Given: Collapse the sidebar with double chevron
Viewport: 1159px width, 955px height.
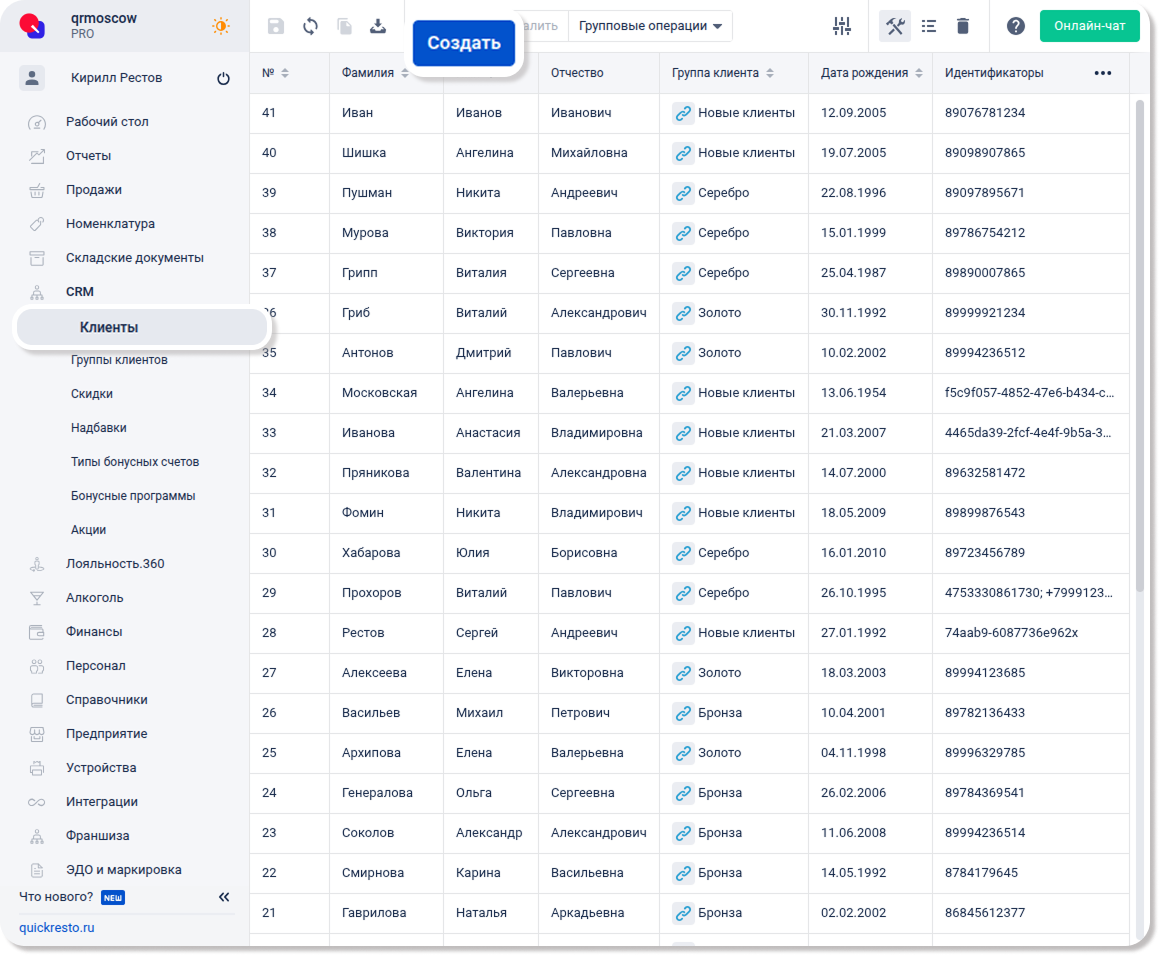Looking at the screenshot, I should coord(224,897).
